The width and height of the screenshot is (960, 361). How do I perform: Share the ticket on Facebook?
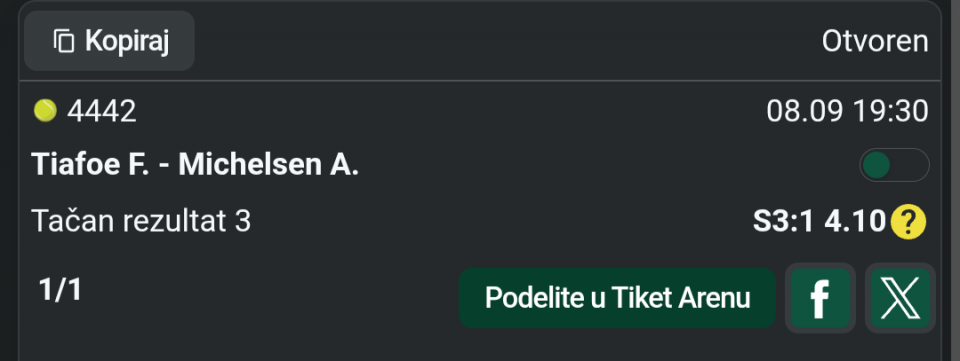[x=820, y=298]
